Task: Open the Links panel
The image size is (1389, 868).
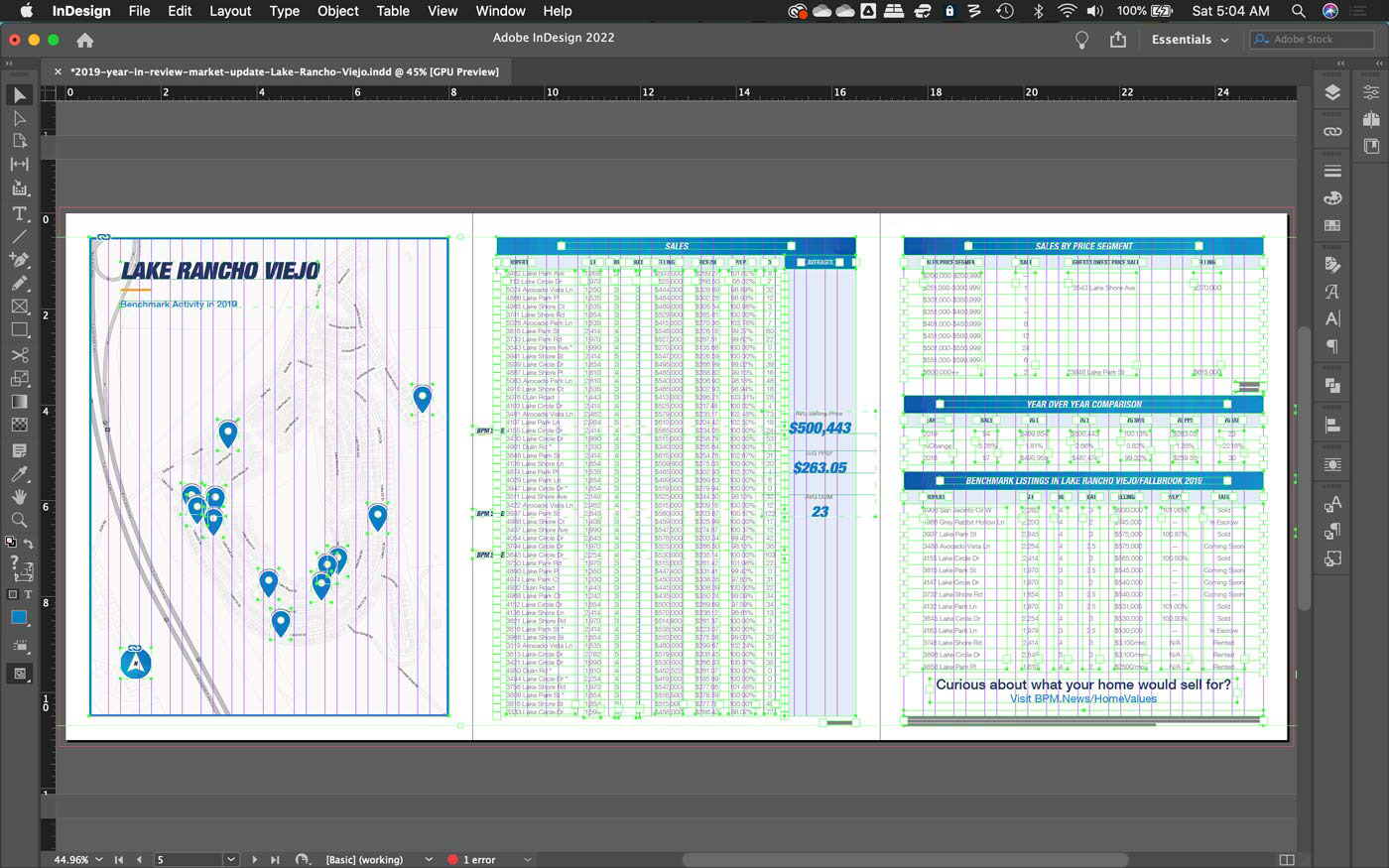Action: (1332, 131)
